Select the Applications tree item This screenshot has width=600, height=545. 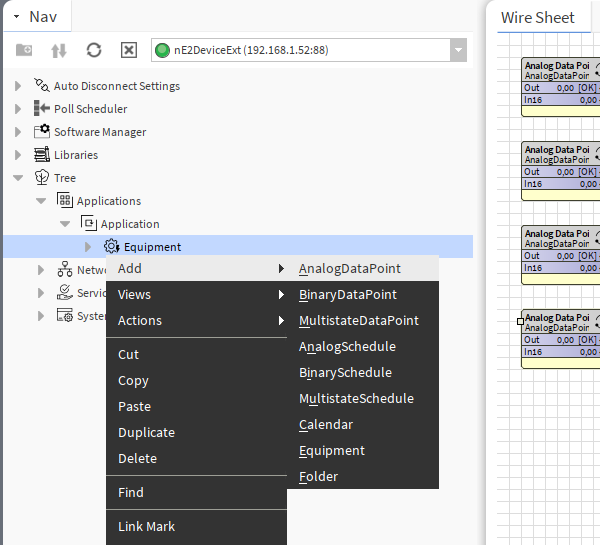(x=109, y=201)
